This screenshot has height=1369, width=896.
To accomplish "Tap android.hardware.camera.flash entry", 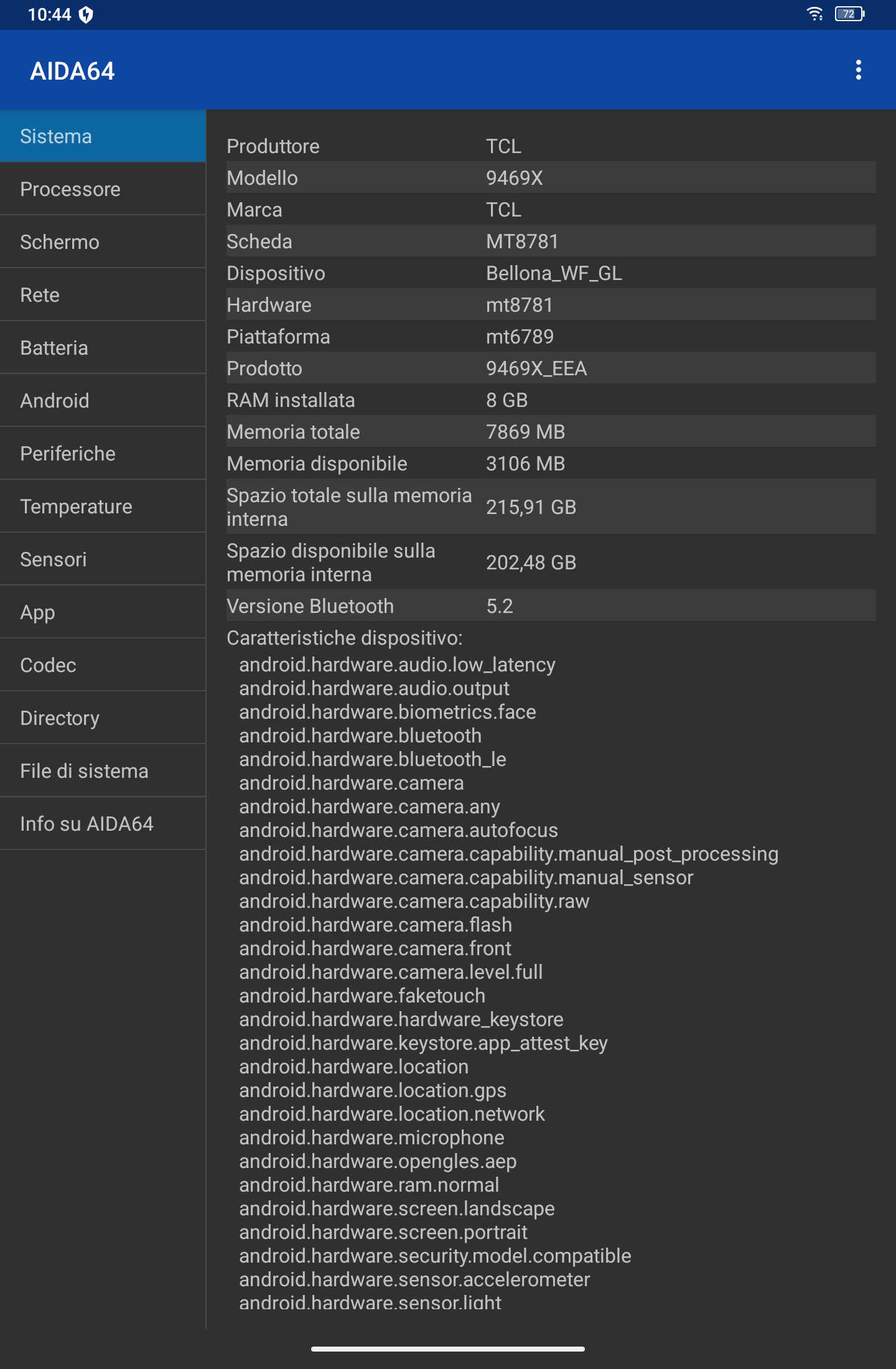I will 375,925.
